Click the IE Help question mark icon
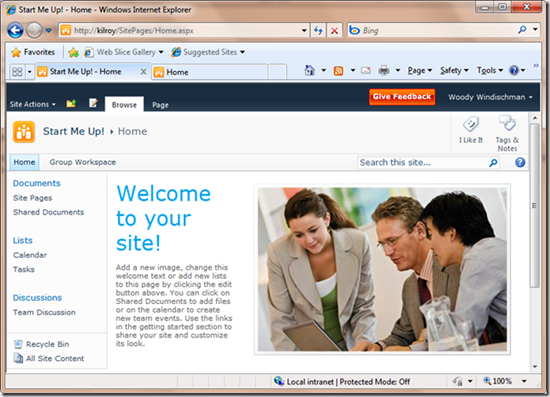 click(x=514, y=70)
